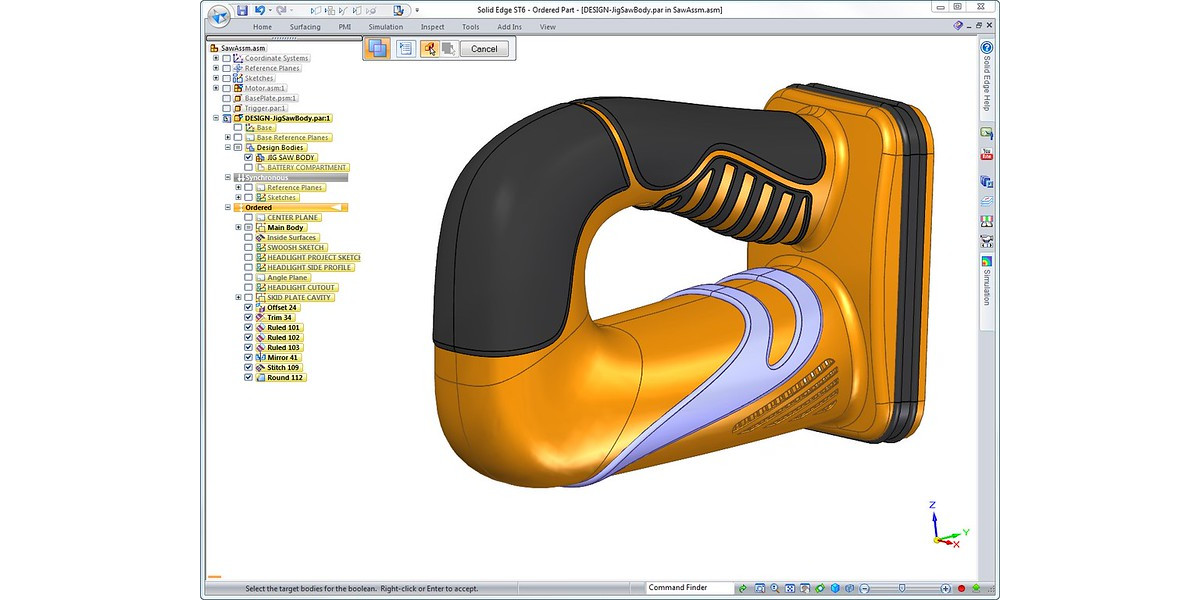Screen dimensions: 1200x600
Task: Click the YouTube icon in the sidebar
Action: pyautogui.click(x=986, y=155)
